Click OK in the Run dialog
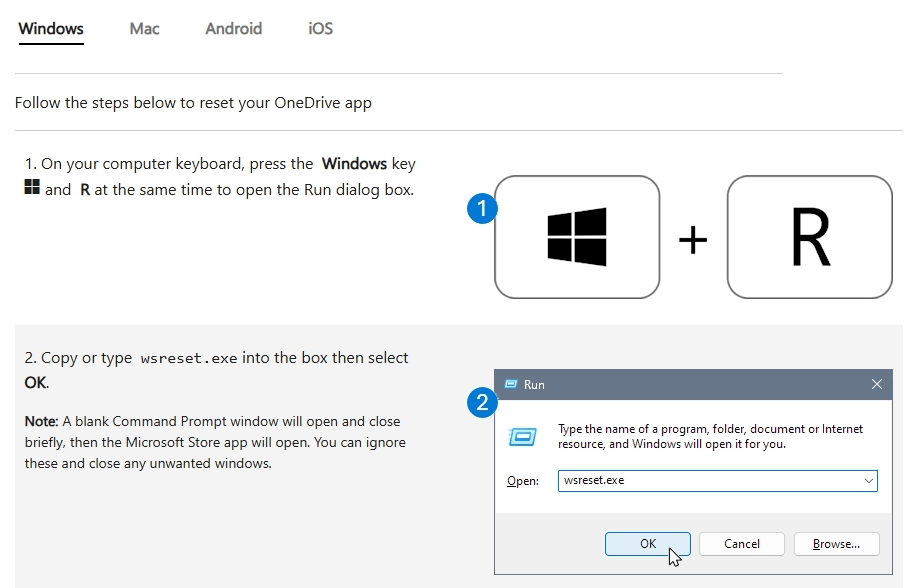The image size is (924, 588). [648, 544]
